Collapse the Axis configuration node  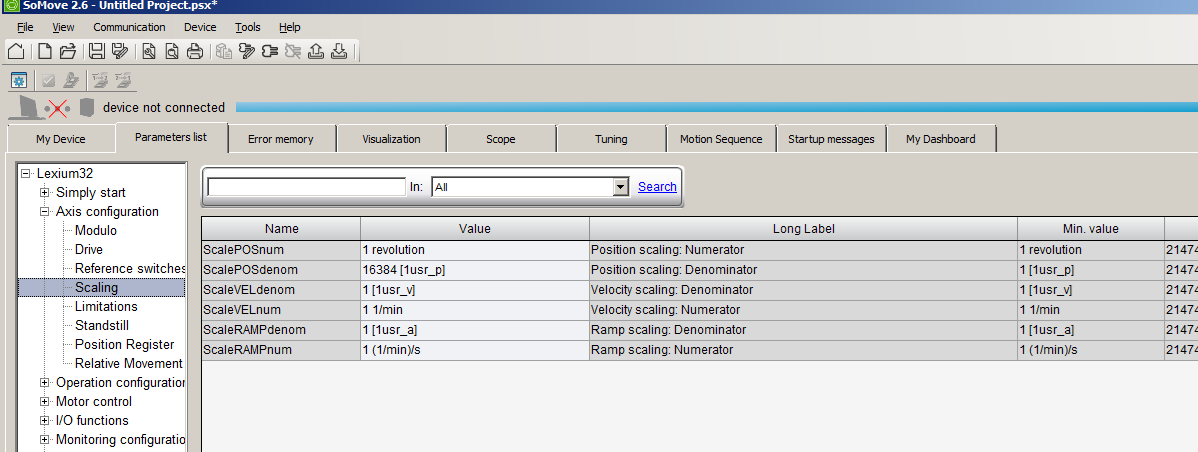[x=44, y=211]
